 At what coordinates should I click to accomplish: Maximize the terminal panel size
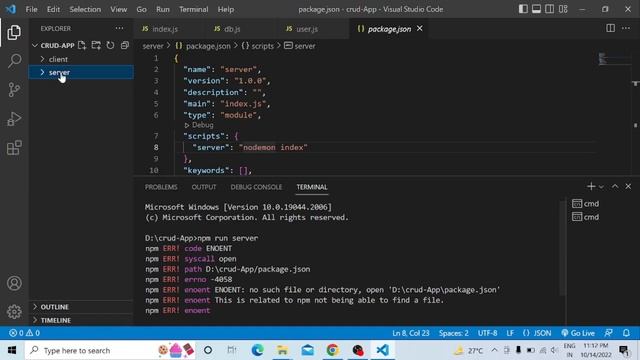pyautogui.click(x=615, y=187)
